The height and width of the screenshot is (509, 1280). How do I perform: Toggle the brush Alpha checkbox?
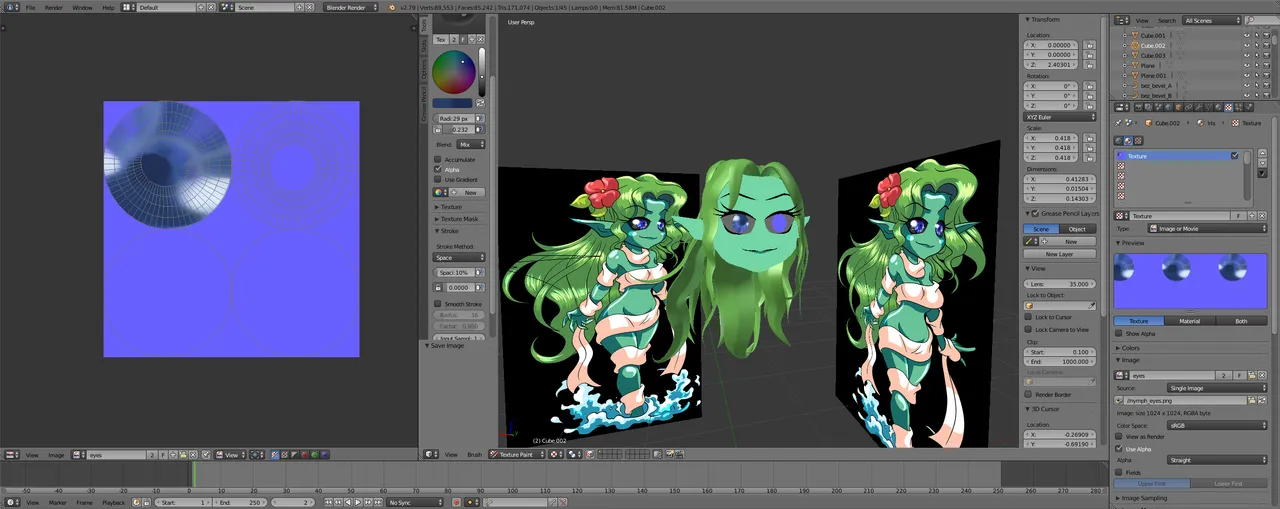pyautogui.click(x=438, y=170)
